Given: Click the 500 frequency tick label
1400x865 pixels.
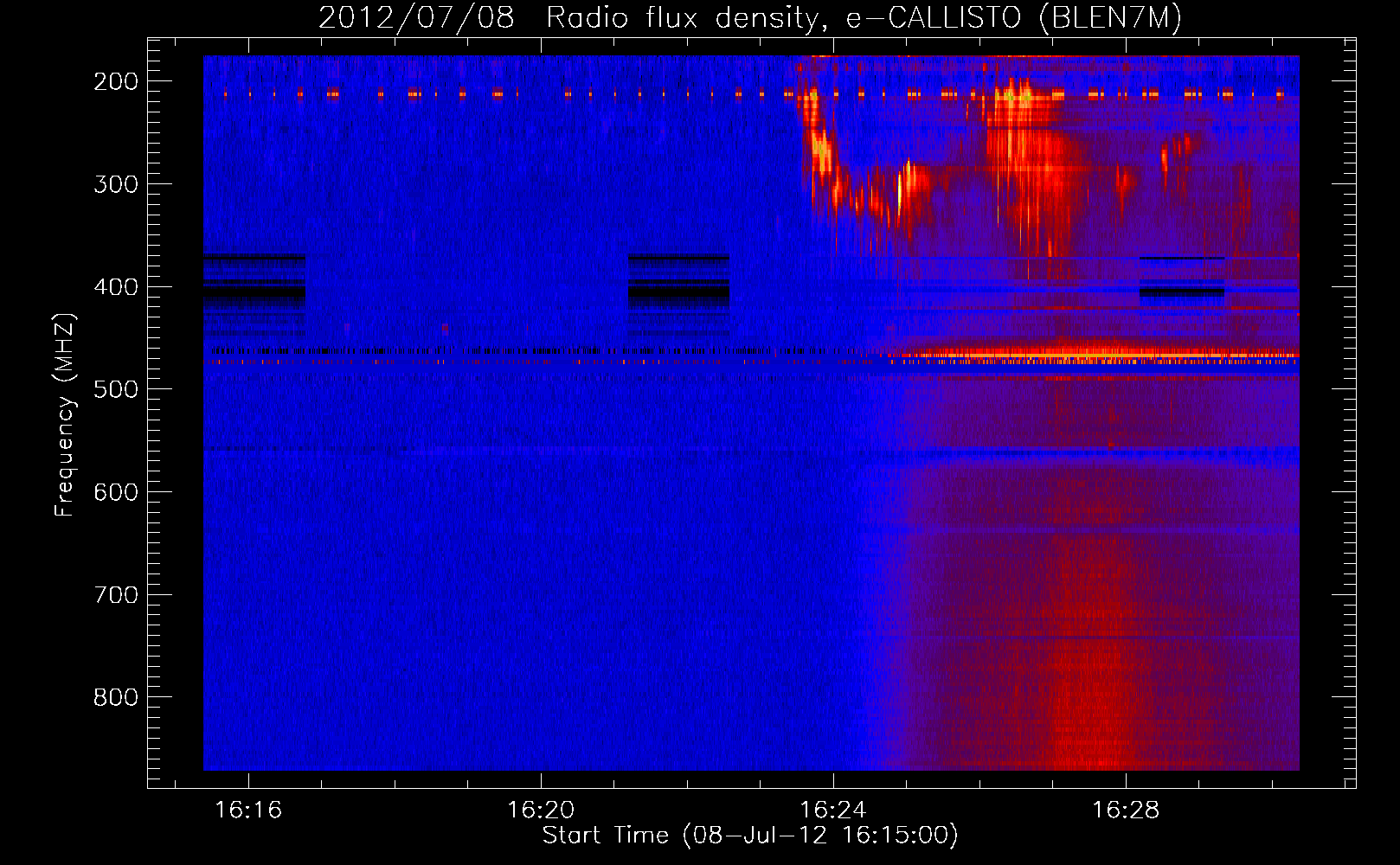Looking at the screenshot, I should tap(116, 390).
